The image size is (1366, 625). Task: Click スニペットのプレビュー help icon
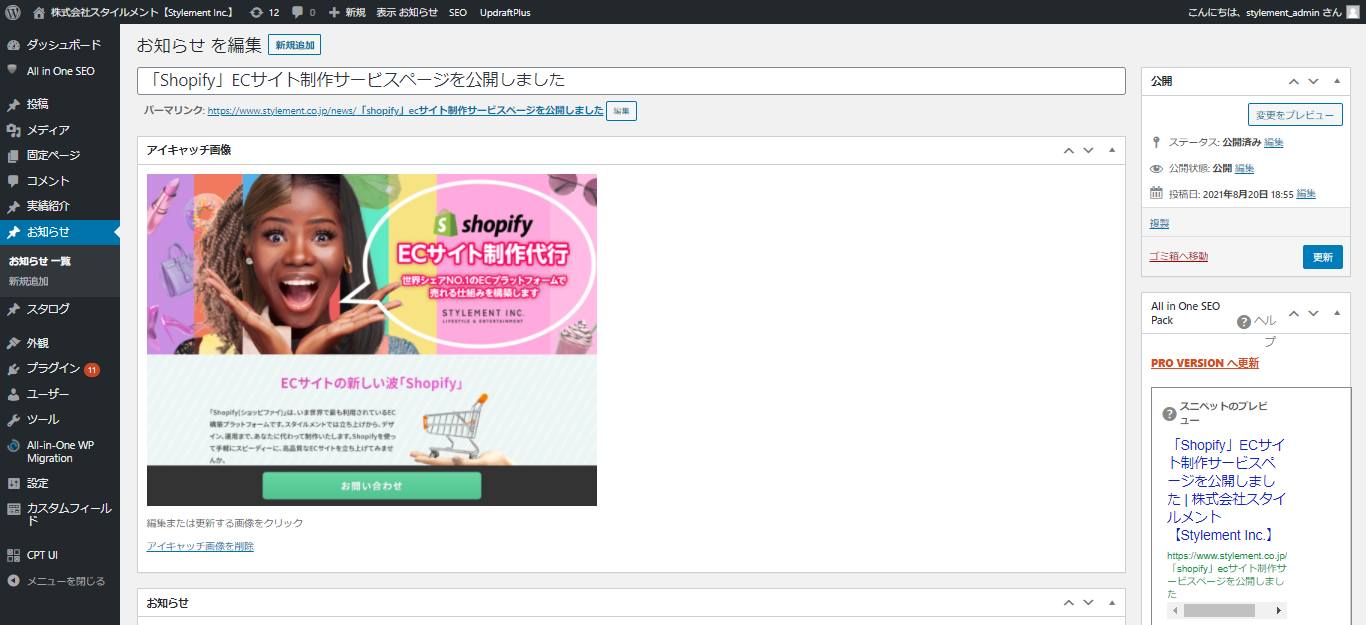pyautogui.click(x=1169, y=414)
